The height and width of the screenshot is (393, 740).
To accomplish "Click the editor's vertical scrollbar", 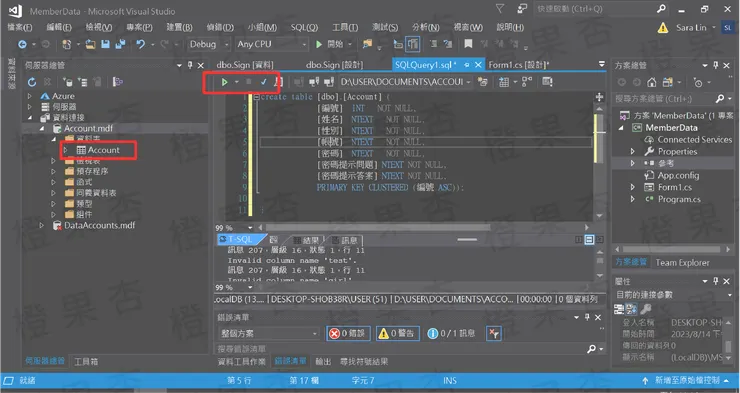I will click(x=599, y=161).
